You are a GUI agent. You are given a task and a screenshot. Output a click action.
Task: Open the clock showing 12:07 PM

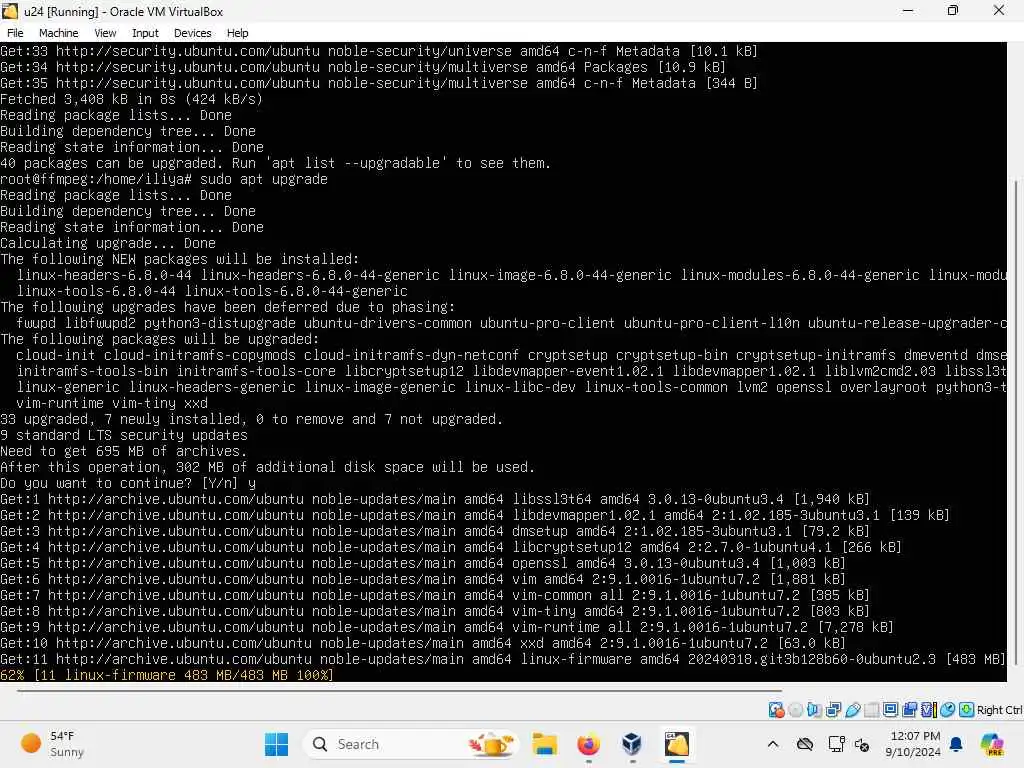[913, 744]
